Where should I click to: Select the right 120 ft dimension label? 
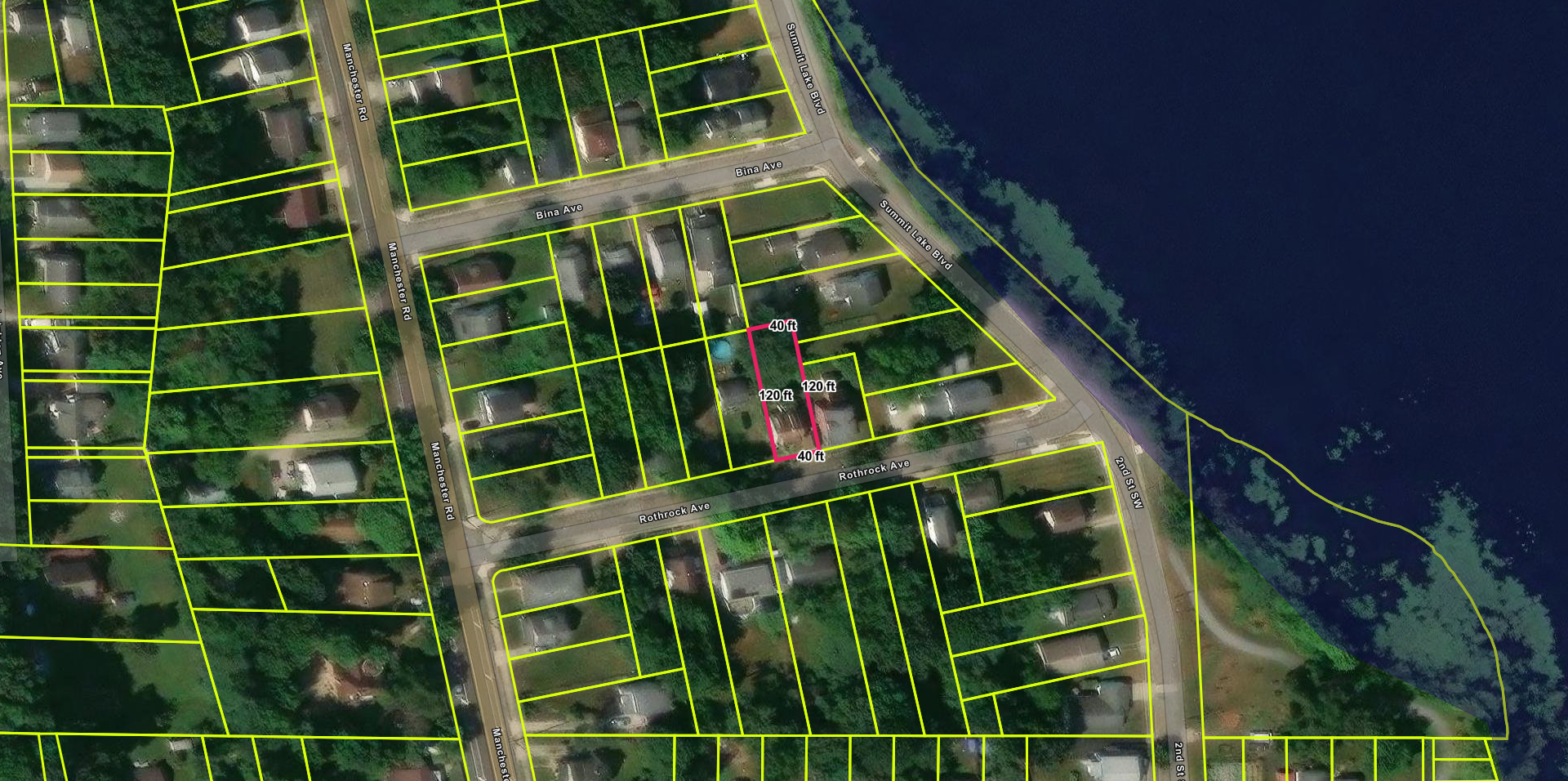[818, 386]
